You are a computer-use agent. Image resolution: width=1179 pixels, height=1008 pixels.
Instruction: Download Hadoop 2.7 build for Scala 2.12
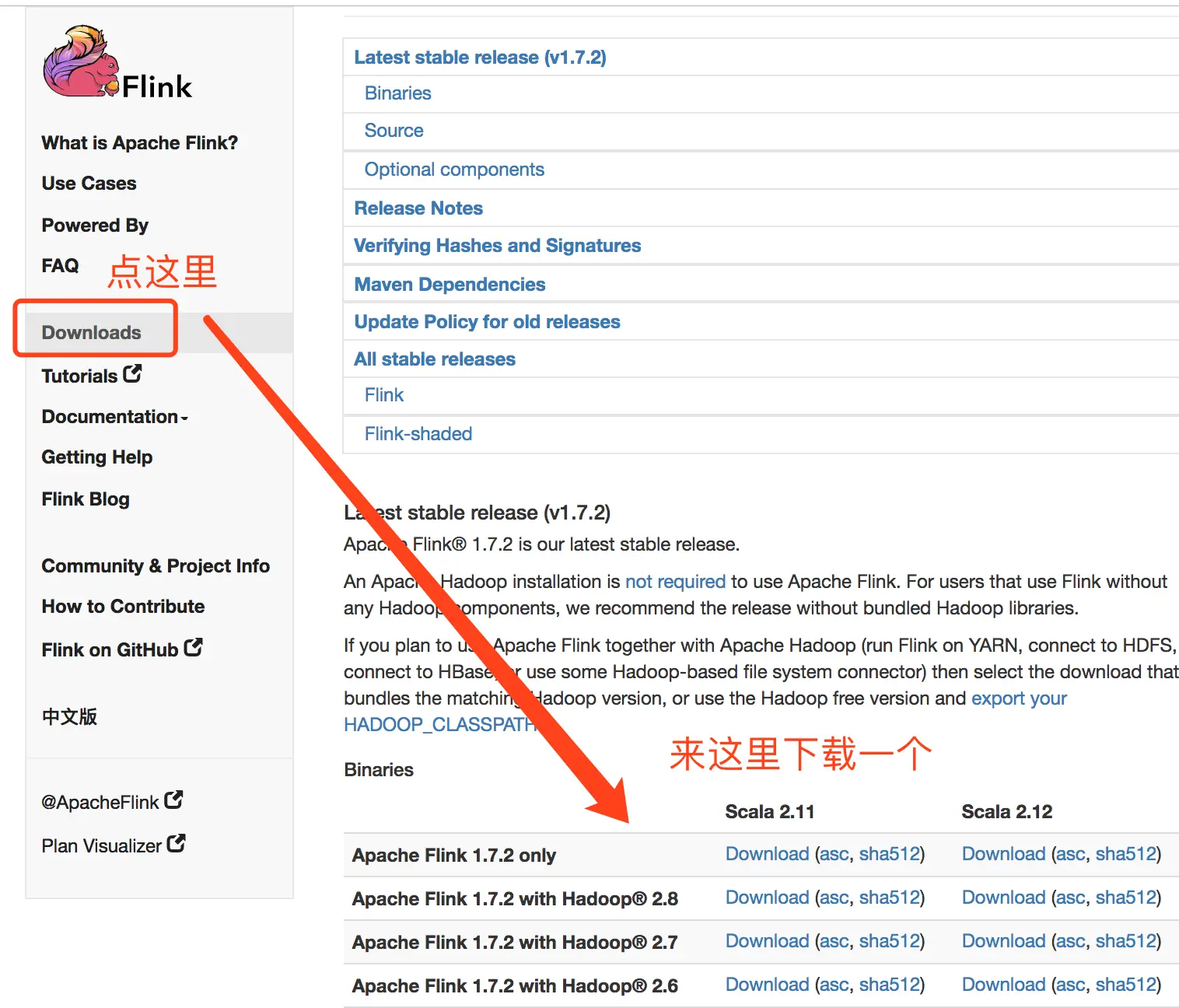[1004, 941]
